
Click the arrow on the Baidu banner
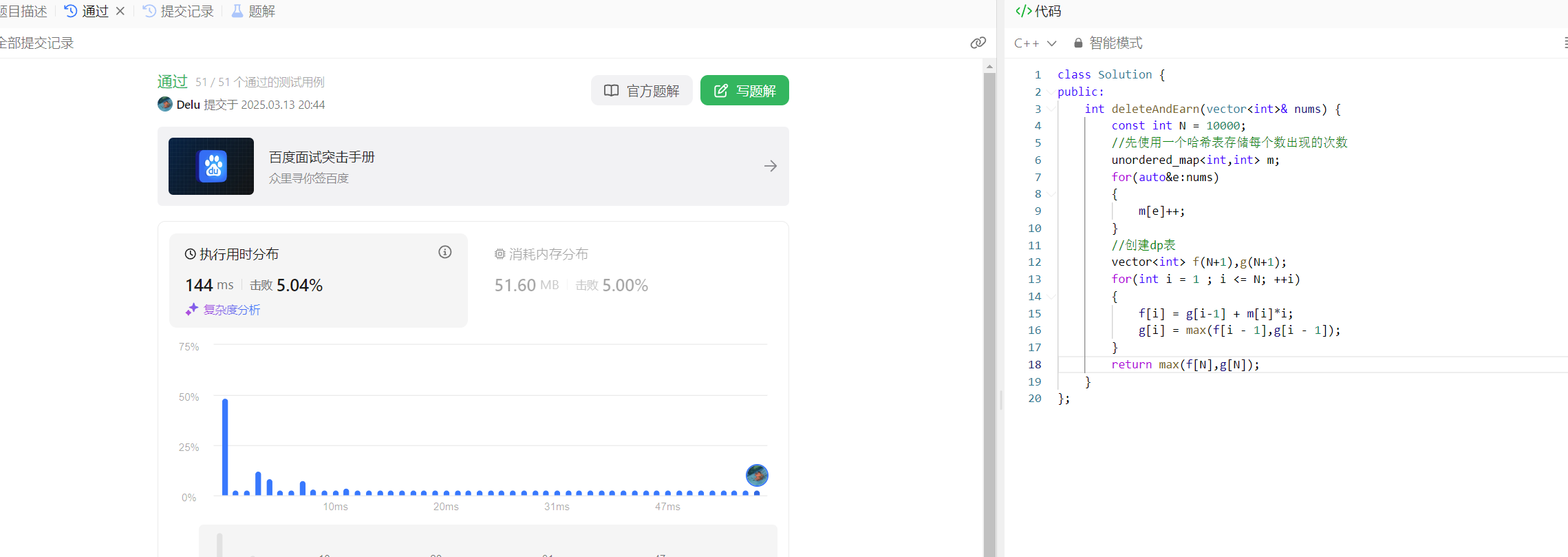point(771,166)
